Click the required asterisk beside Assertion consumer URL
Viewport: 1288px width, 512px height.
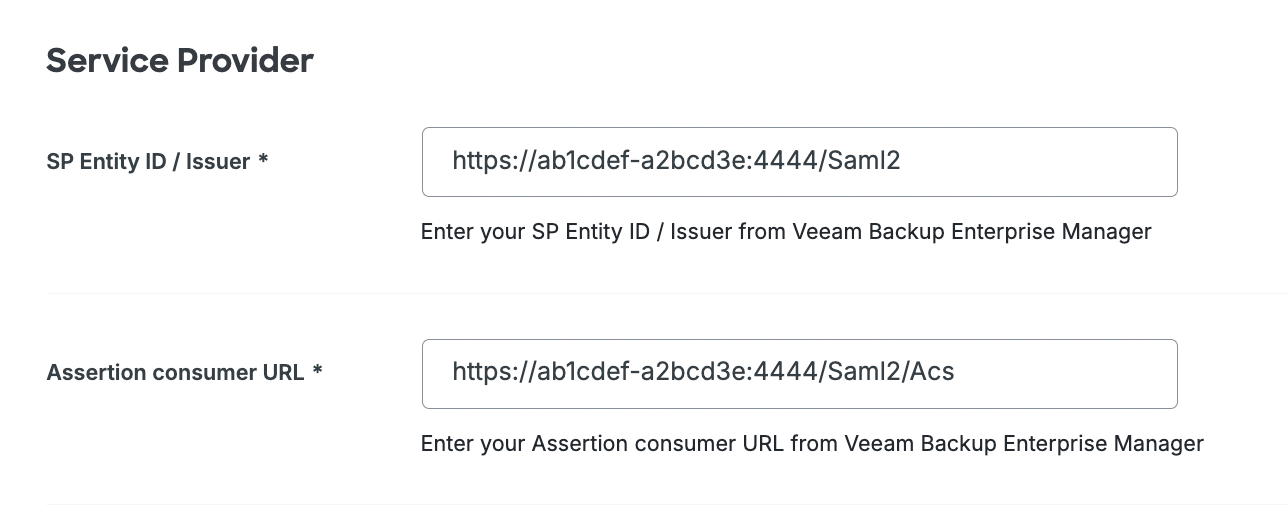coord(317,371)
